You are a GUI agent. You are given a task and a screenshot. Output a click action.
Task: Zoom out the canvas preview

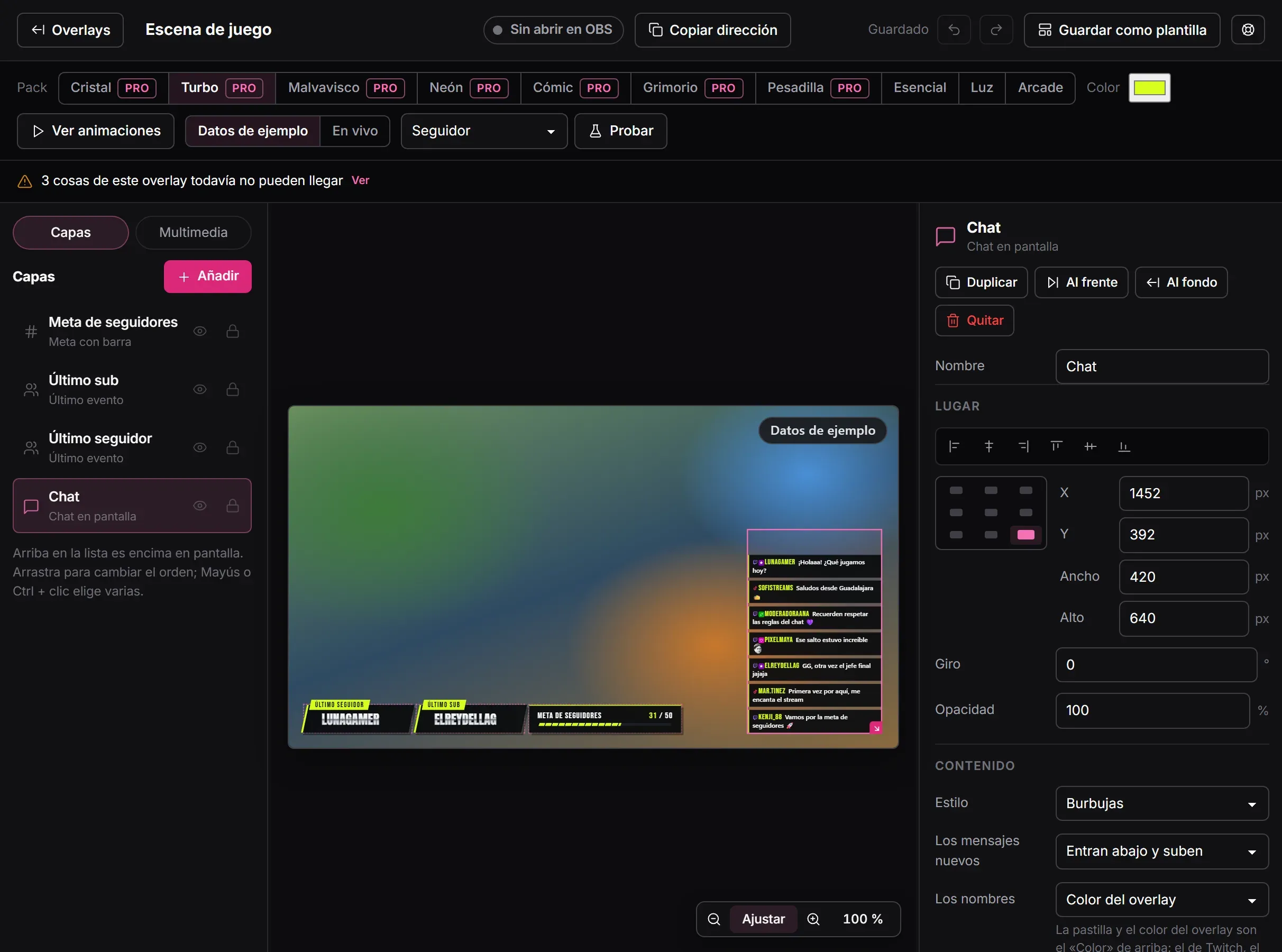[x=713, y=919]
